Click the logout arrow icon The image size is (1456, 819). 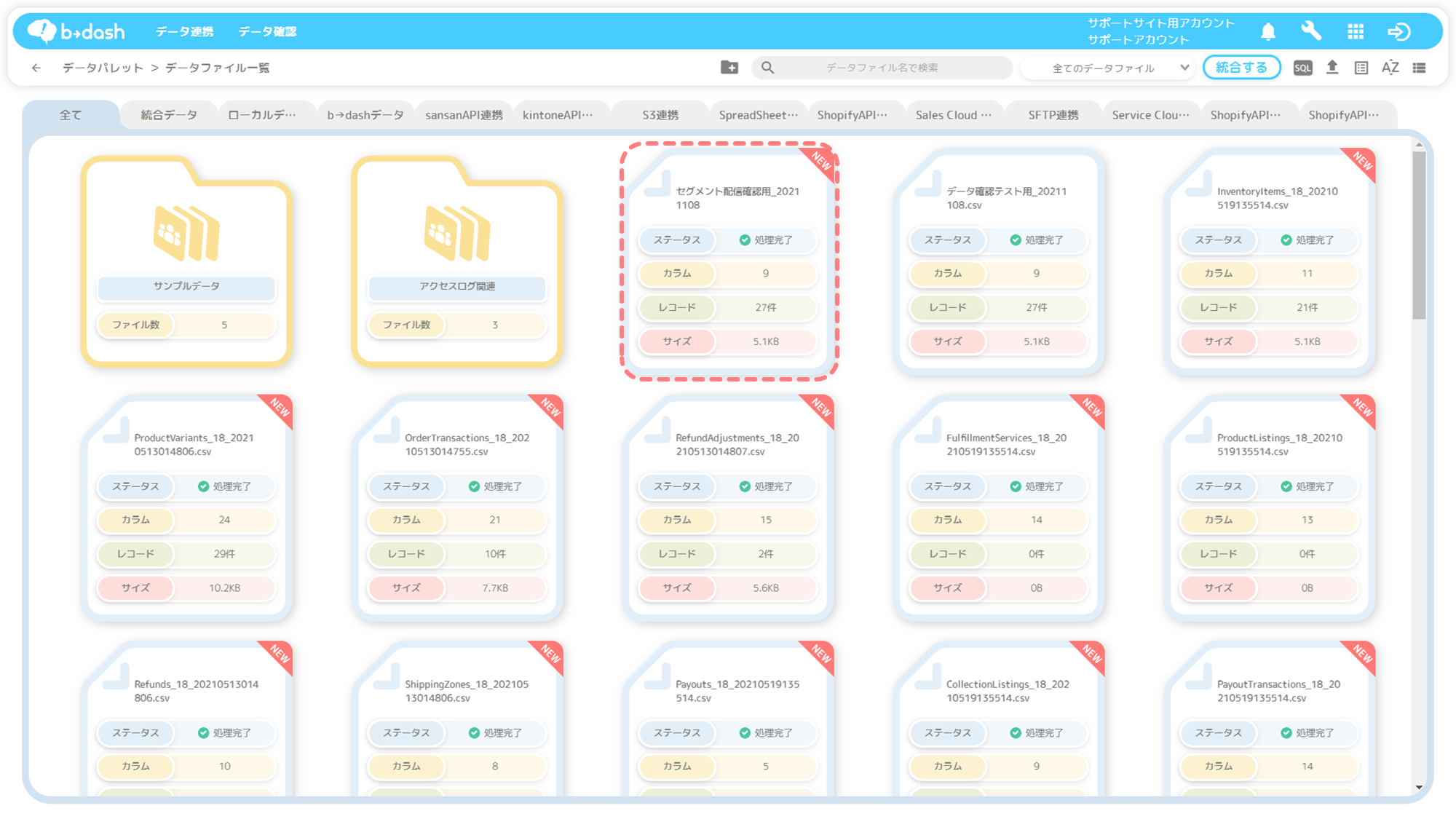click(1399, 31)
